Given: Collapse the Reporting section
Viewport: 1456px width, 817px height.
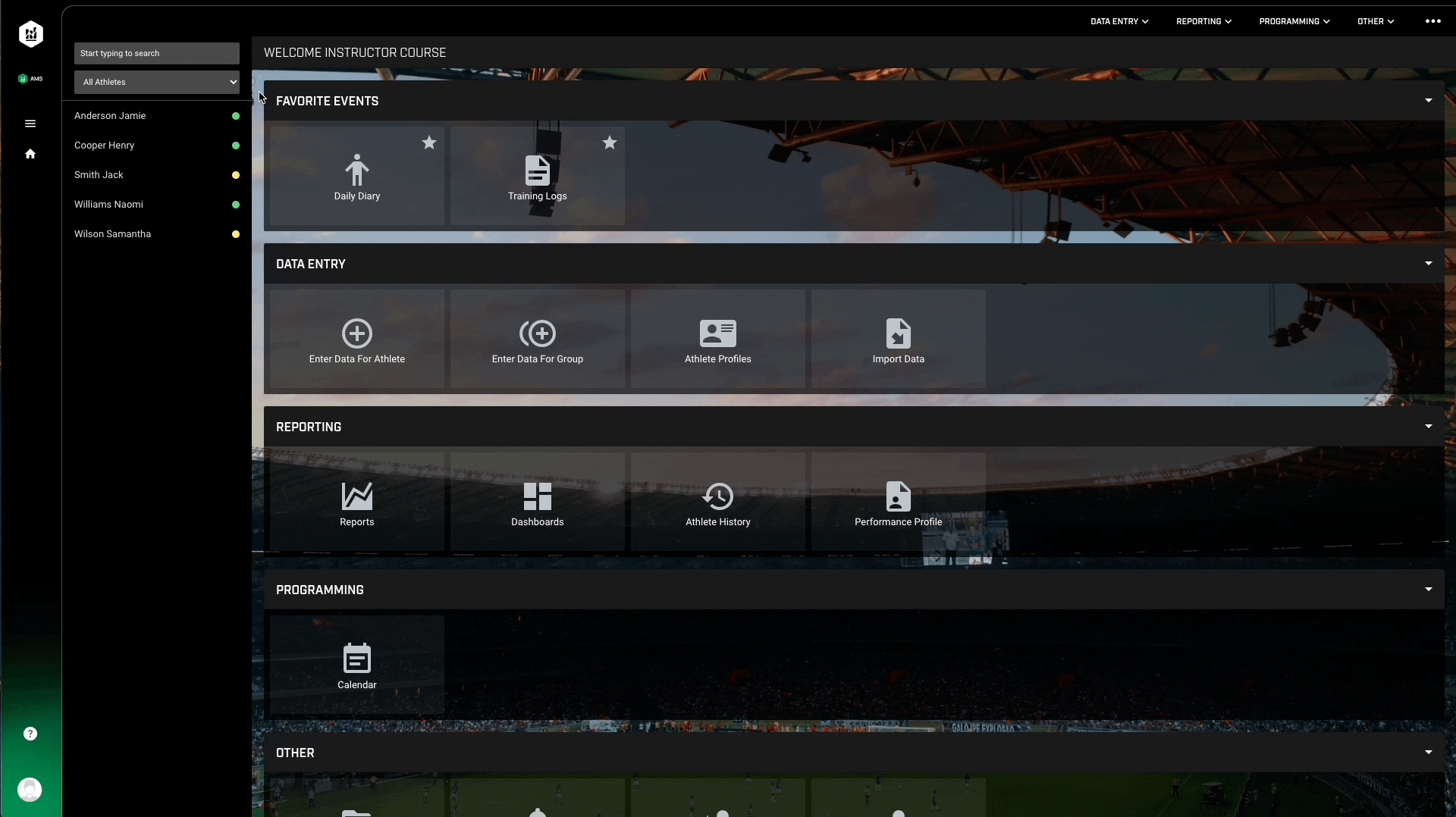Looking at the screenshot, I should [1428, 427].
